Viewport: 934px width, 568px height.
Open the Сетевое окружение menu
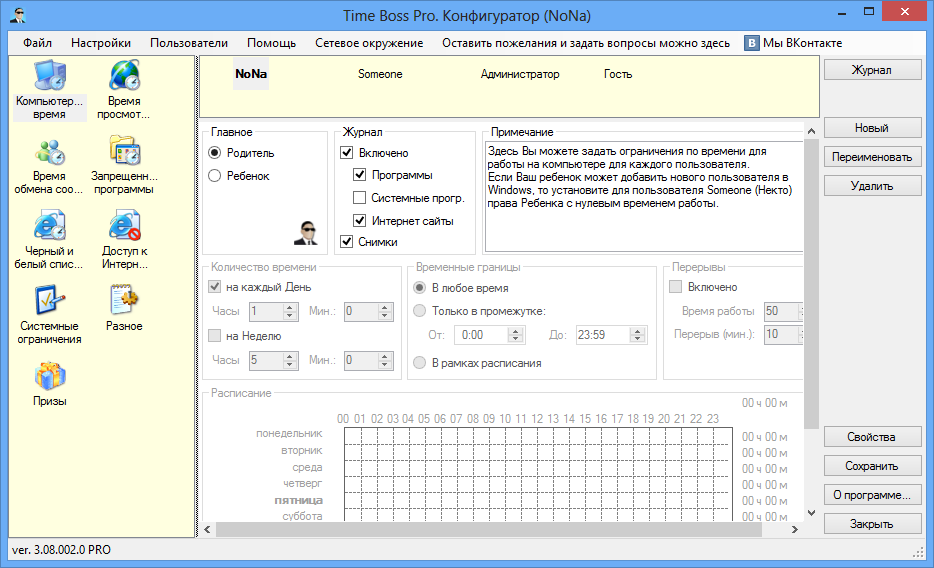tap(369, 43)
